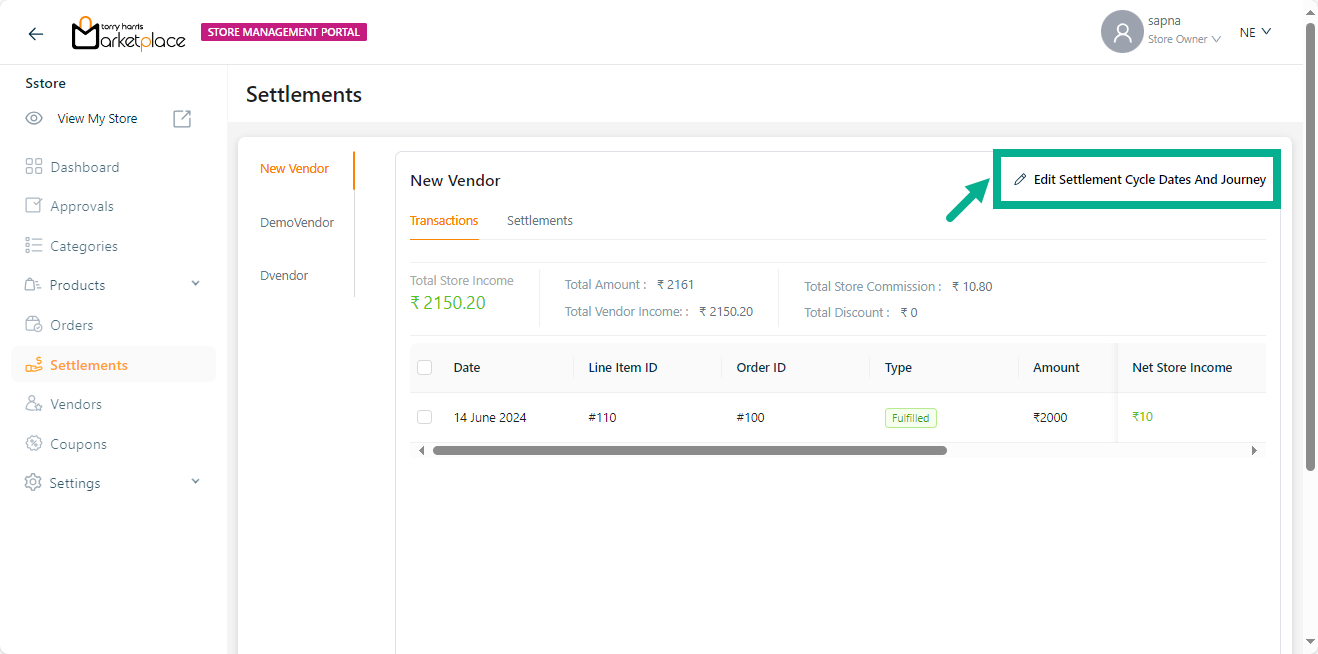
Task: Switch to the Settlements tab
Action: click(x=539, y=221)
